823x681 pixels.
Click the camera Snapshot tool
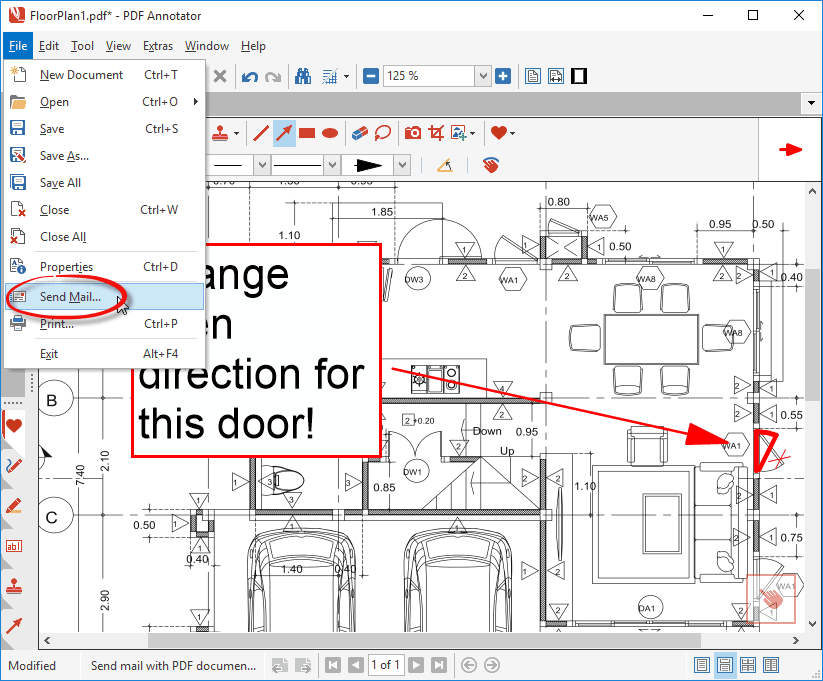pyautogui.click(x=412, y=132)
